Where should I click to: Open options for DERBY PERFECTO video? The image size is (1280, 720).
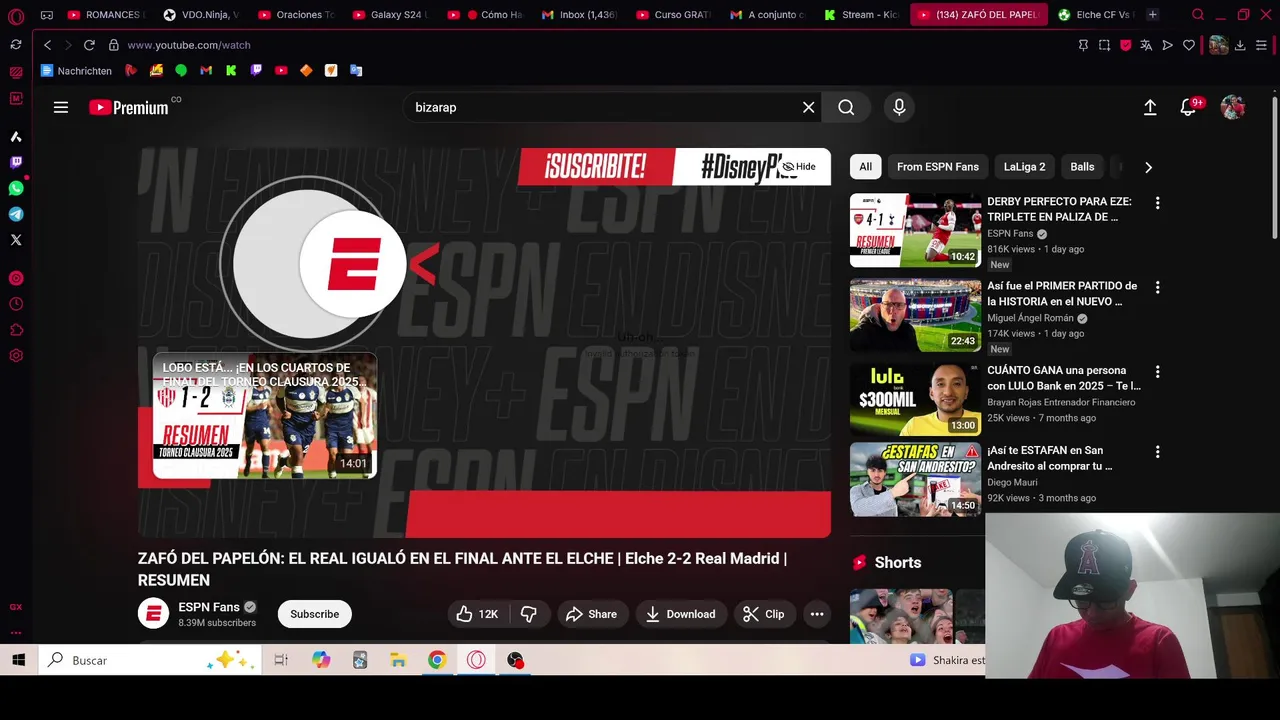click(1157, 203)
